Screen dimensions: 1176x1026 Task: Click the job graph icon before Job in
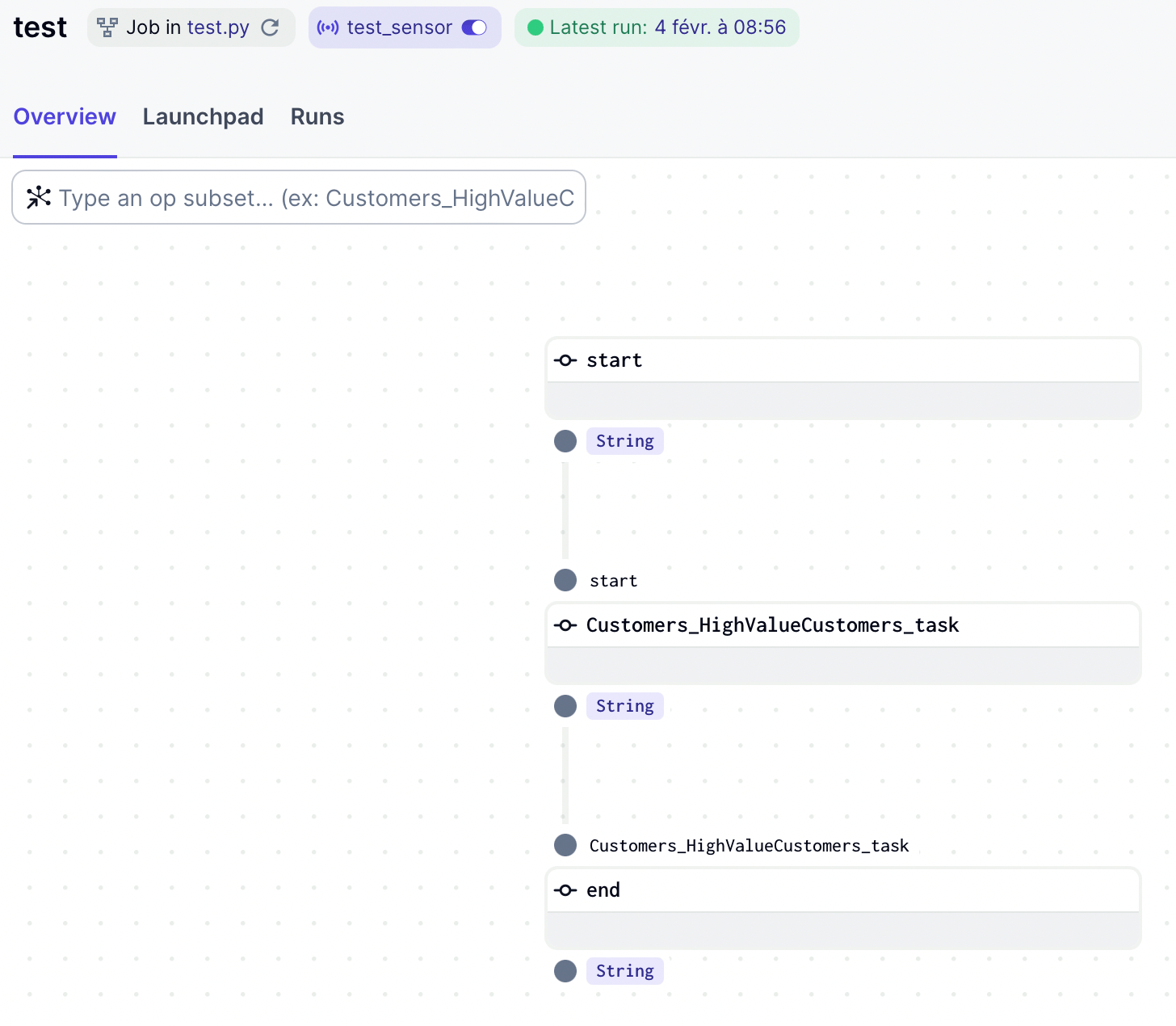(107, 27)
